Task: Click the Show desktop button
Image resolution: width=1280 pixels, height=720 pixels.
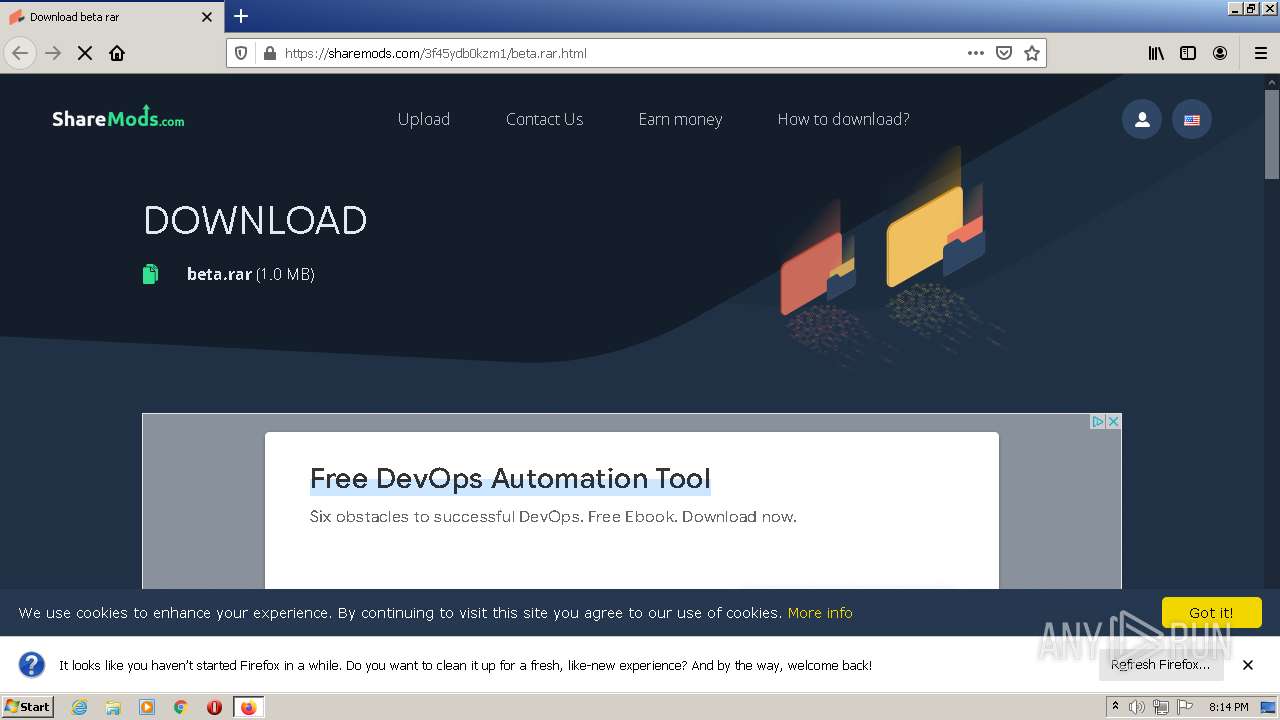Action: [1270, 707]
